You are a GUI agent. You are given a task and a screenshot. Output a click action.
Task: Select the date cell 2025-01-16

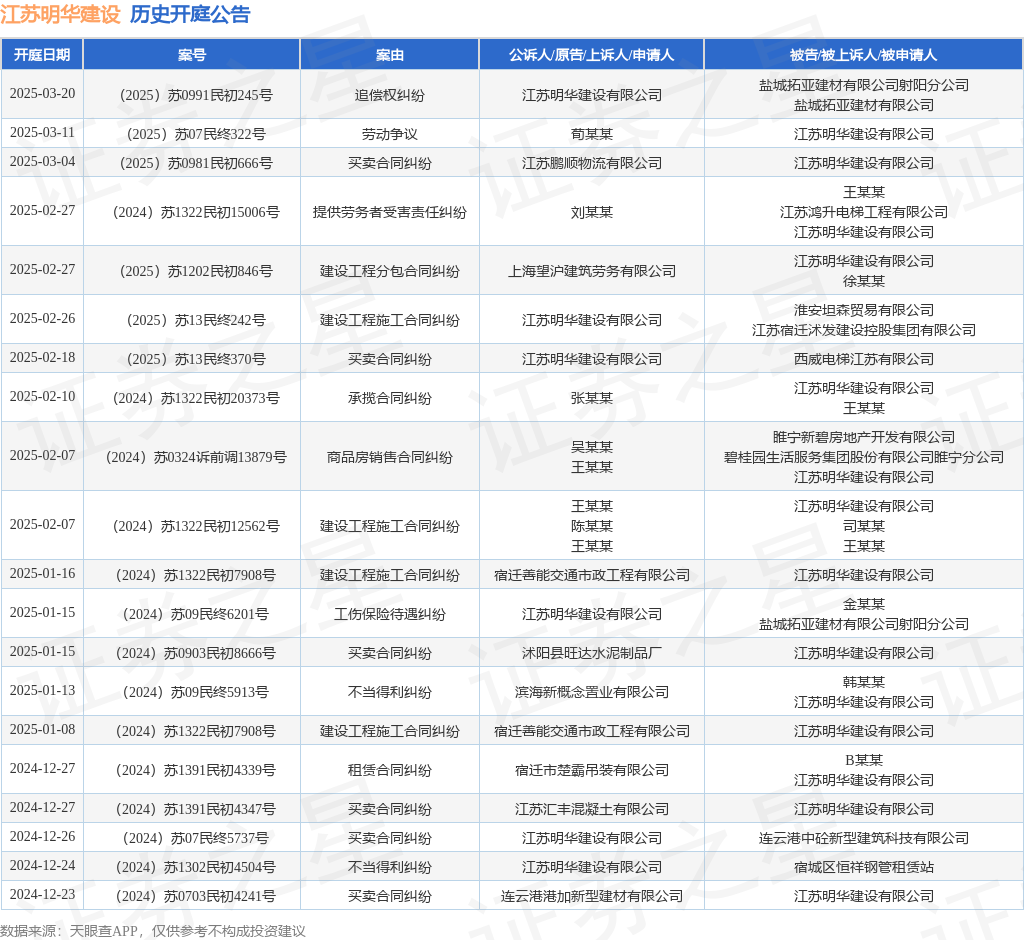(42, 573)
